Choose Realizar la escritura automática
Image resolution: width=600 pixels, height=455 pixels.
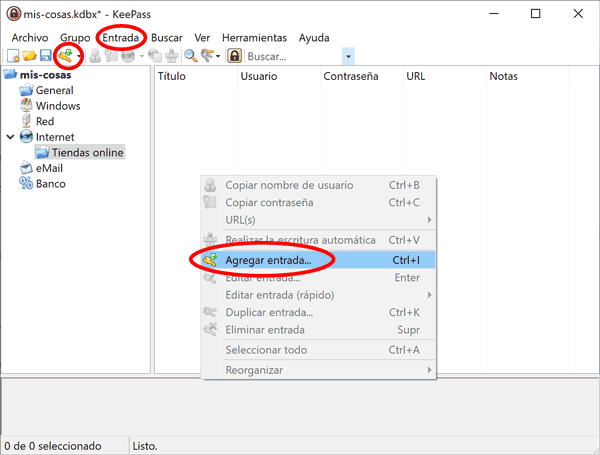pyautogui.click(x=319, y=240)
